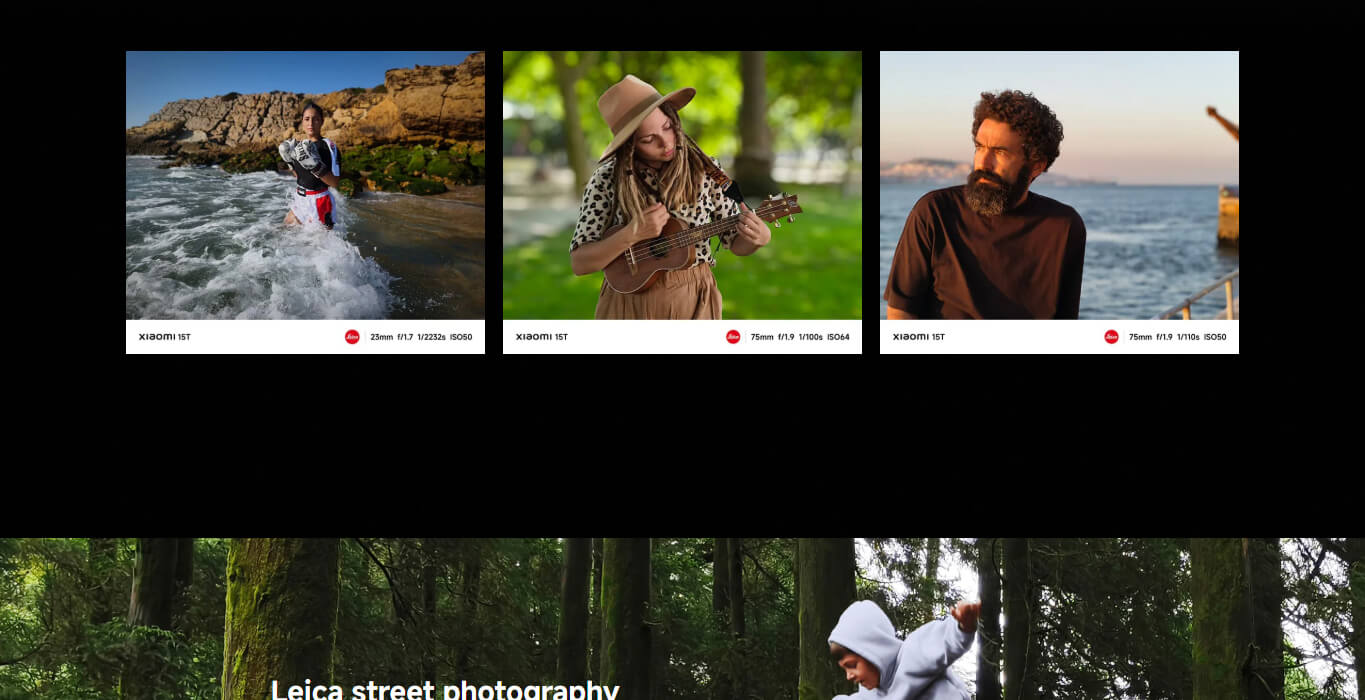Click the 23mm focal length label
The height and width of the screenshot is (700, 1365).
tap(381, 337)
